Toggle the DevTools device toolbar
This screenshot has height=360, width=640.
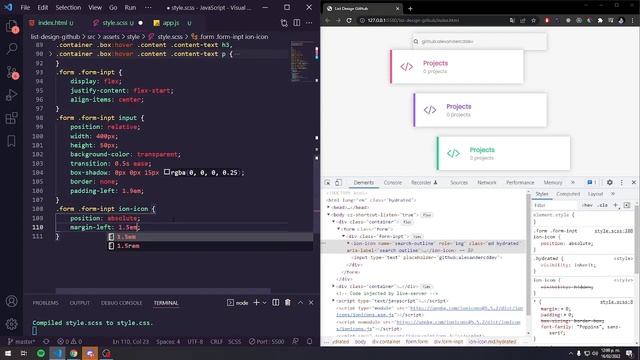[x=338, y=182]
